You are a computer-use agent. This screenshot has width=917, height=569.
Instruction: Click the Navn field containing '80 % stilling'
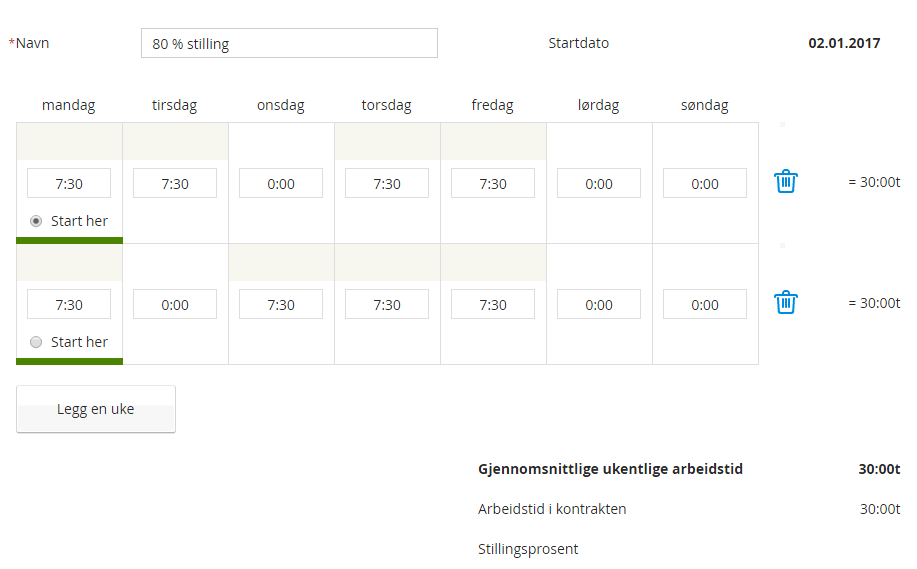click(x=289, y=44)
